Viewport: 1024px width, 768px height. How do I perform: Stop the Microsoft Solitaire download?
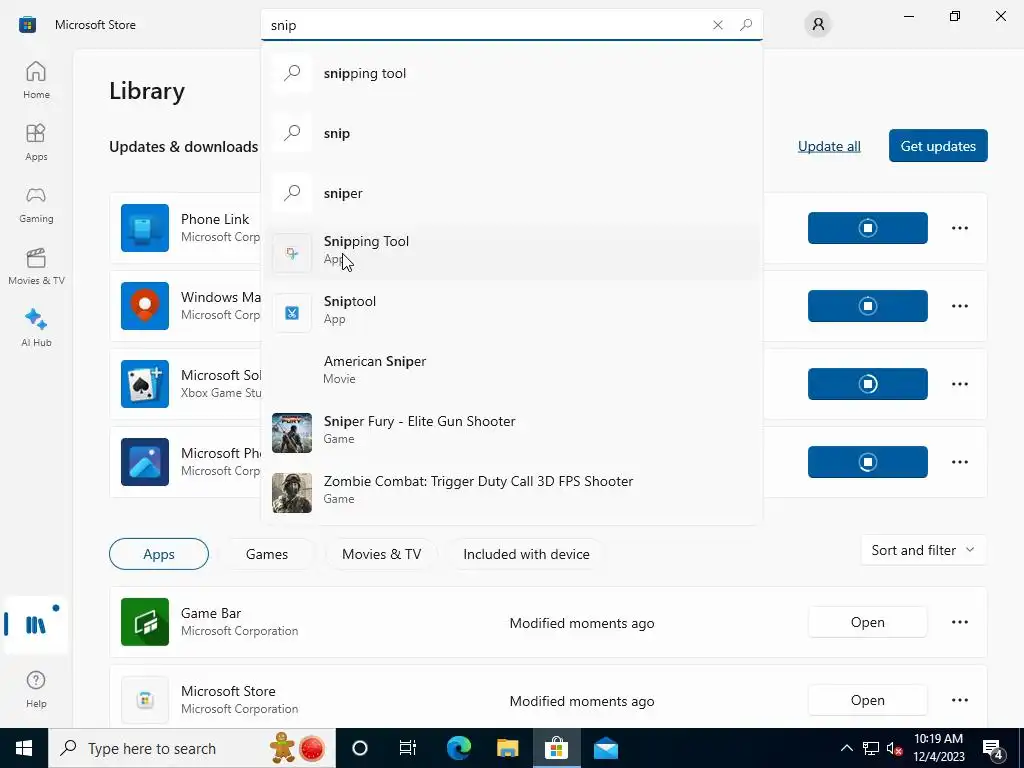(x=867, y=384)
